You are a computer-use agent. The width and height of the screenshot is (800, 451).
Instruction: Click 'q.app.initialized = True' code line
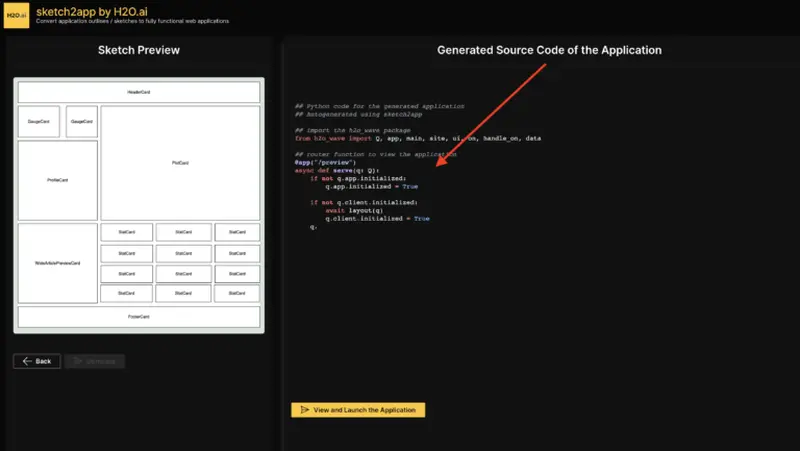pyautogui.click(x=372, y=186)
